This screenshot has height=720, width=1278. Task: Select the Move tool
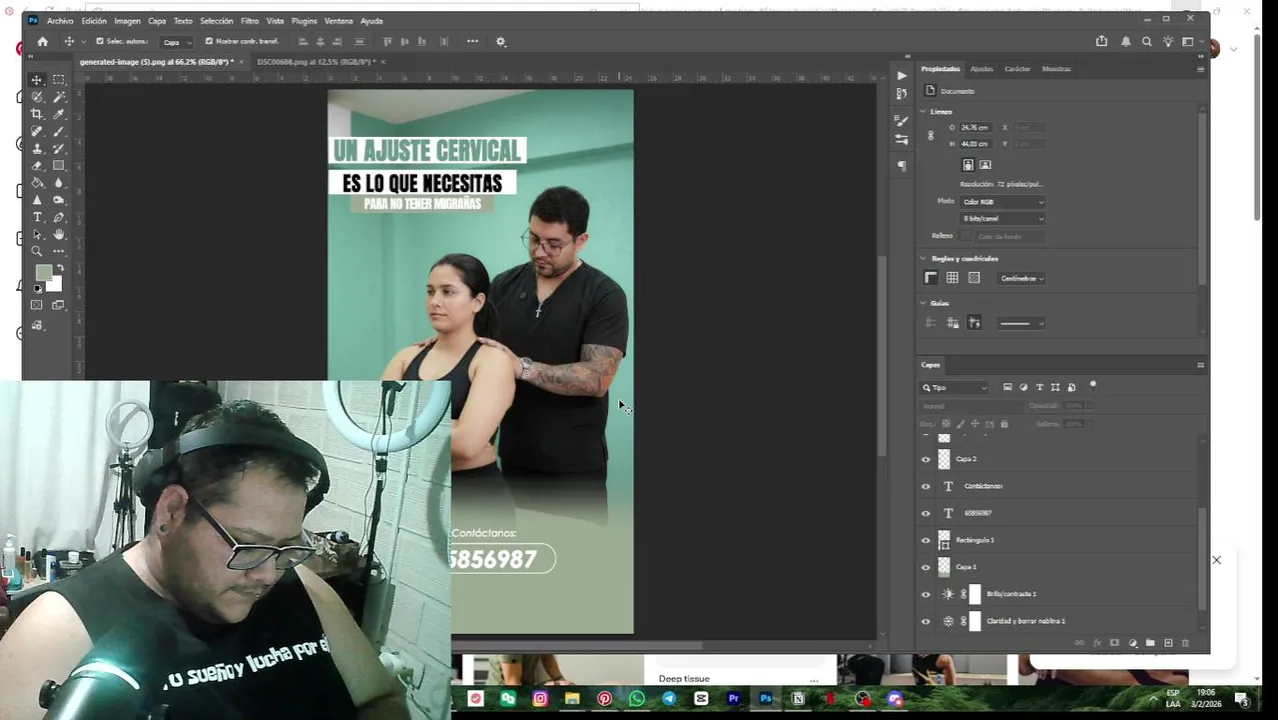[x=37, y=79]
